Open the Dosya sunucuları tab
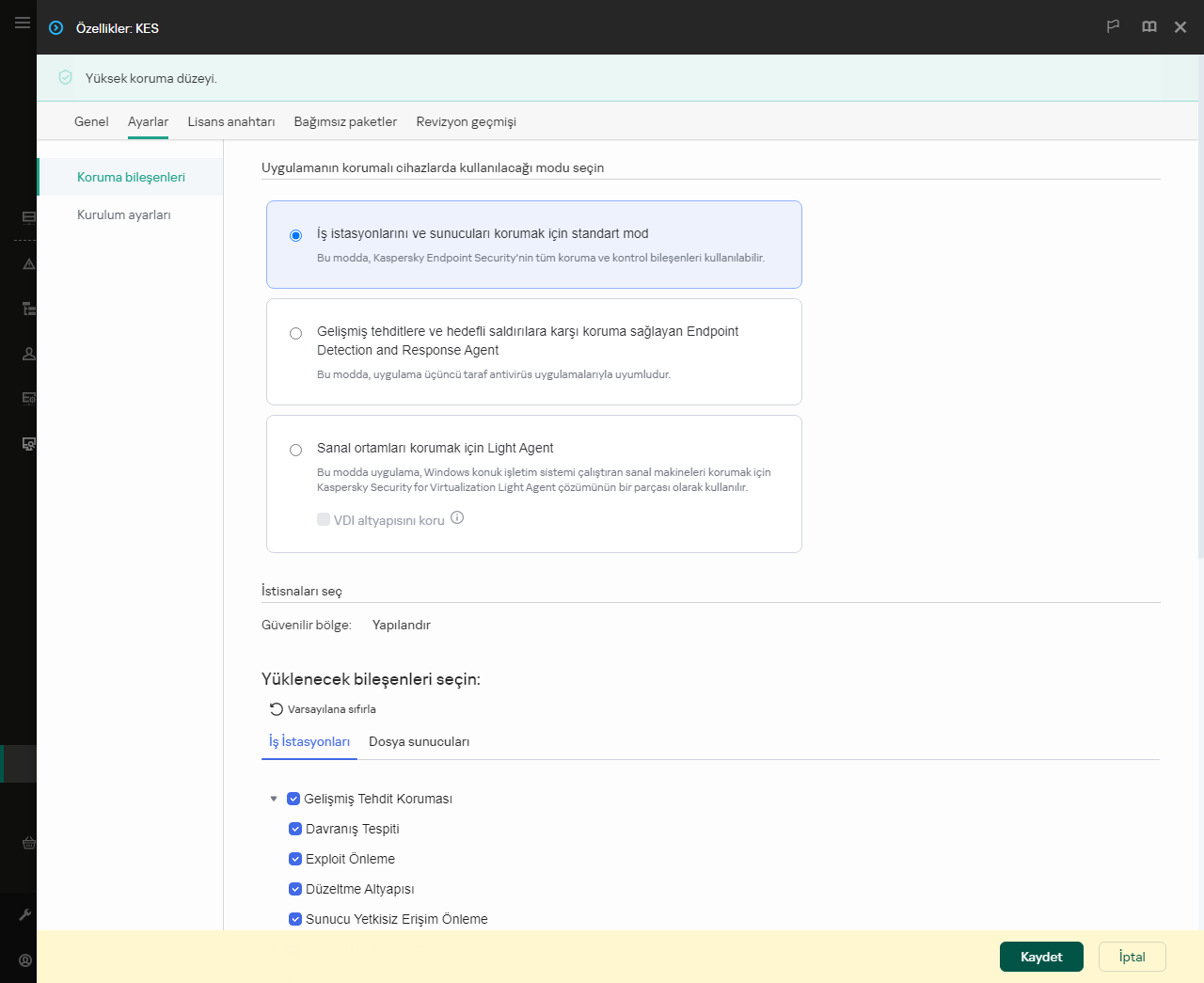The height and width of the screenshot is (983, 1204). click(419, 742)
